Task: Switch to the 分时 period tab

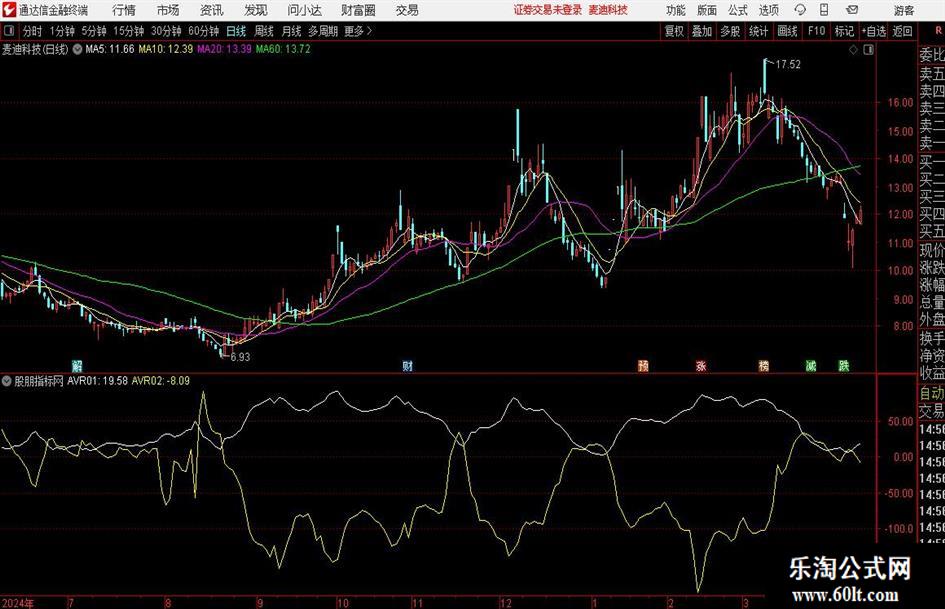Action: click(32, 31)
